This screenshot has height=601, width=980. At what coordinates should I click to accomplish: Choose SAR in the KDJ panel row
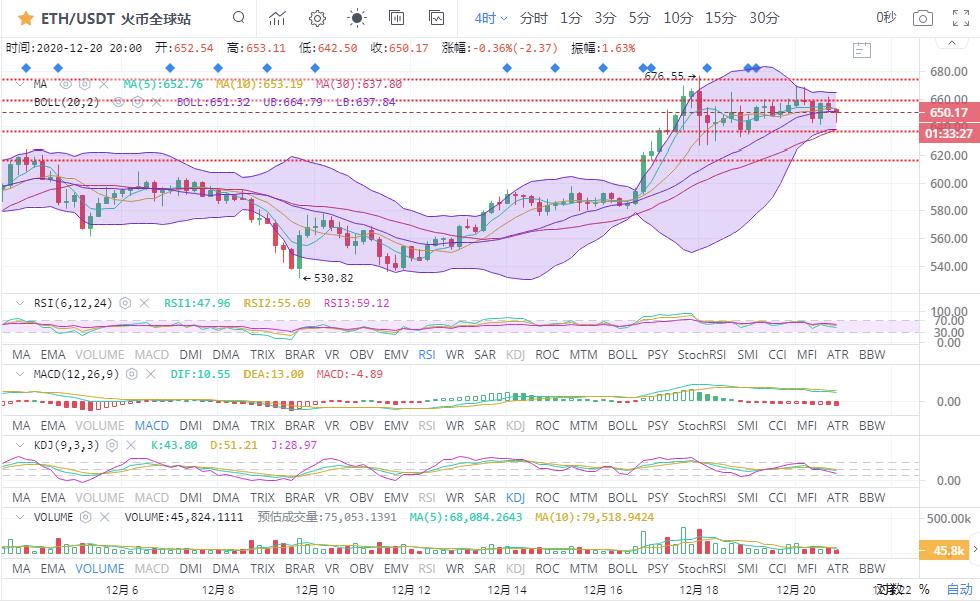485,498
